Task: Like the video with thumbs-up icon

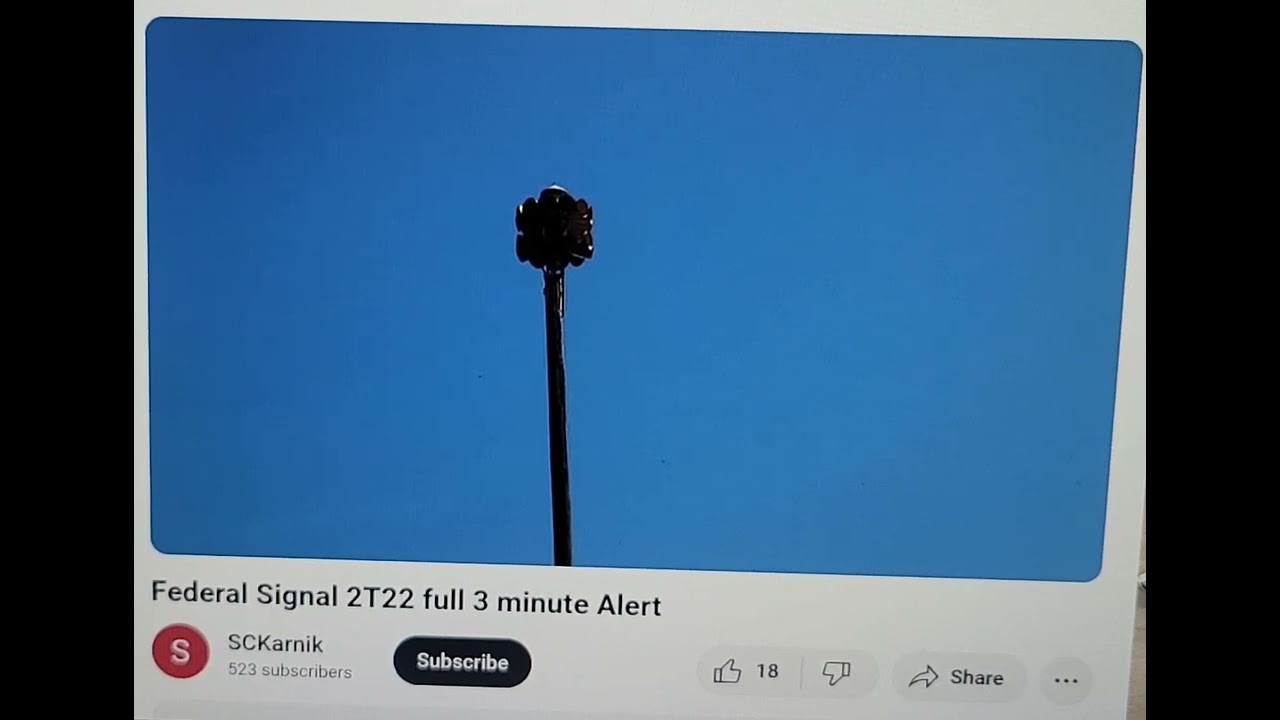Action: coord(727,672)
